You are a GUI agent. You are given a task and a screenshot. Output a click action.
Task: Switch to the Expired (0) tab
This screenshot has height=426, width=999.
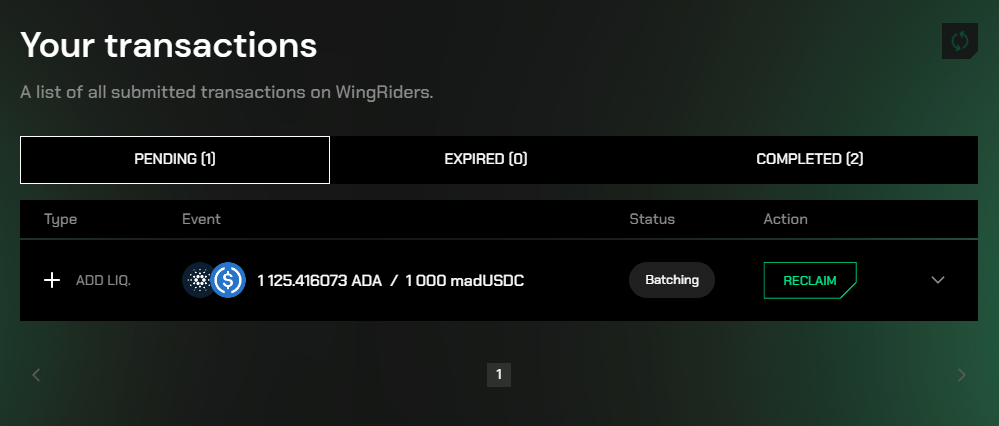tap(486, 159)
